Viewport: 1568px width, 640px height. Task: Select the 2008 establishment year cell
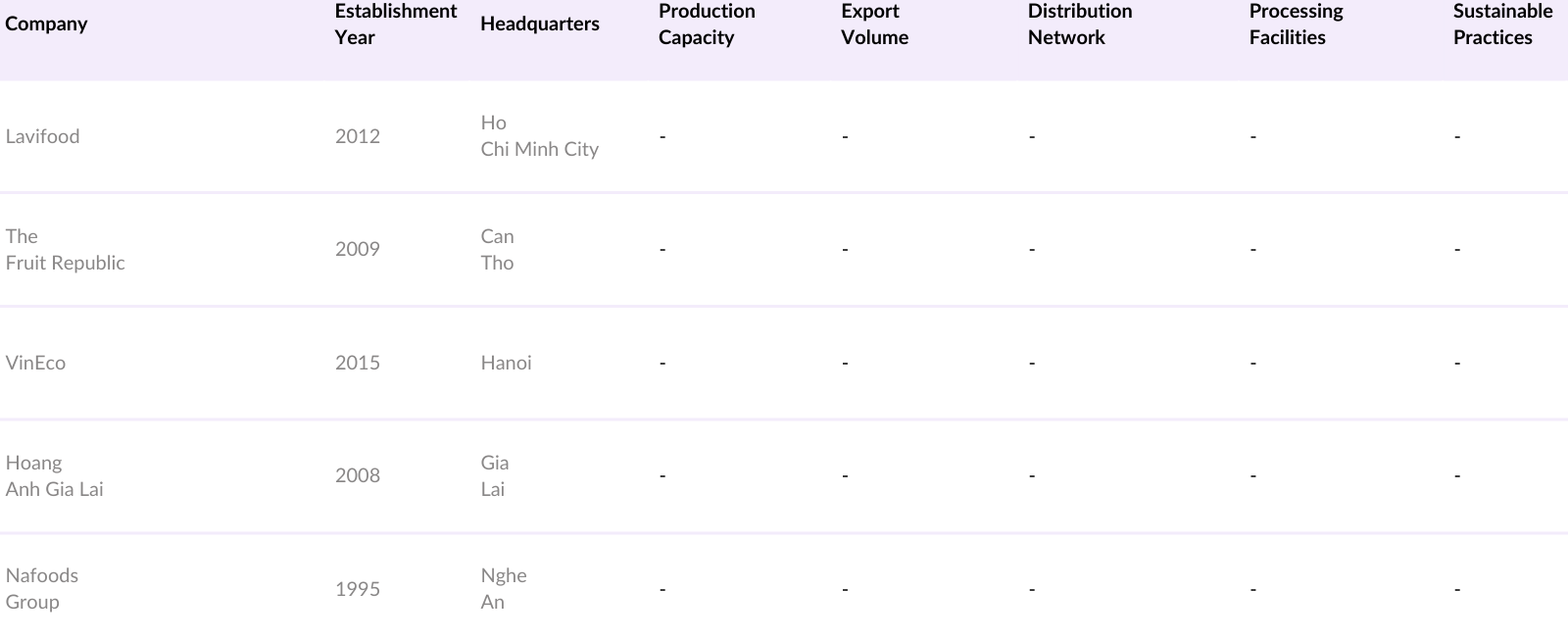click(x=357, y=475)
